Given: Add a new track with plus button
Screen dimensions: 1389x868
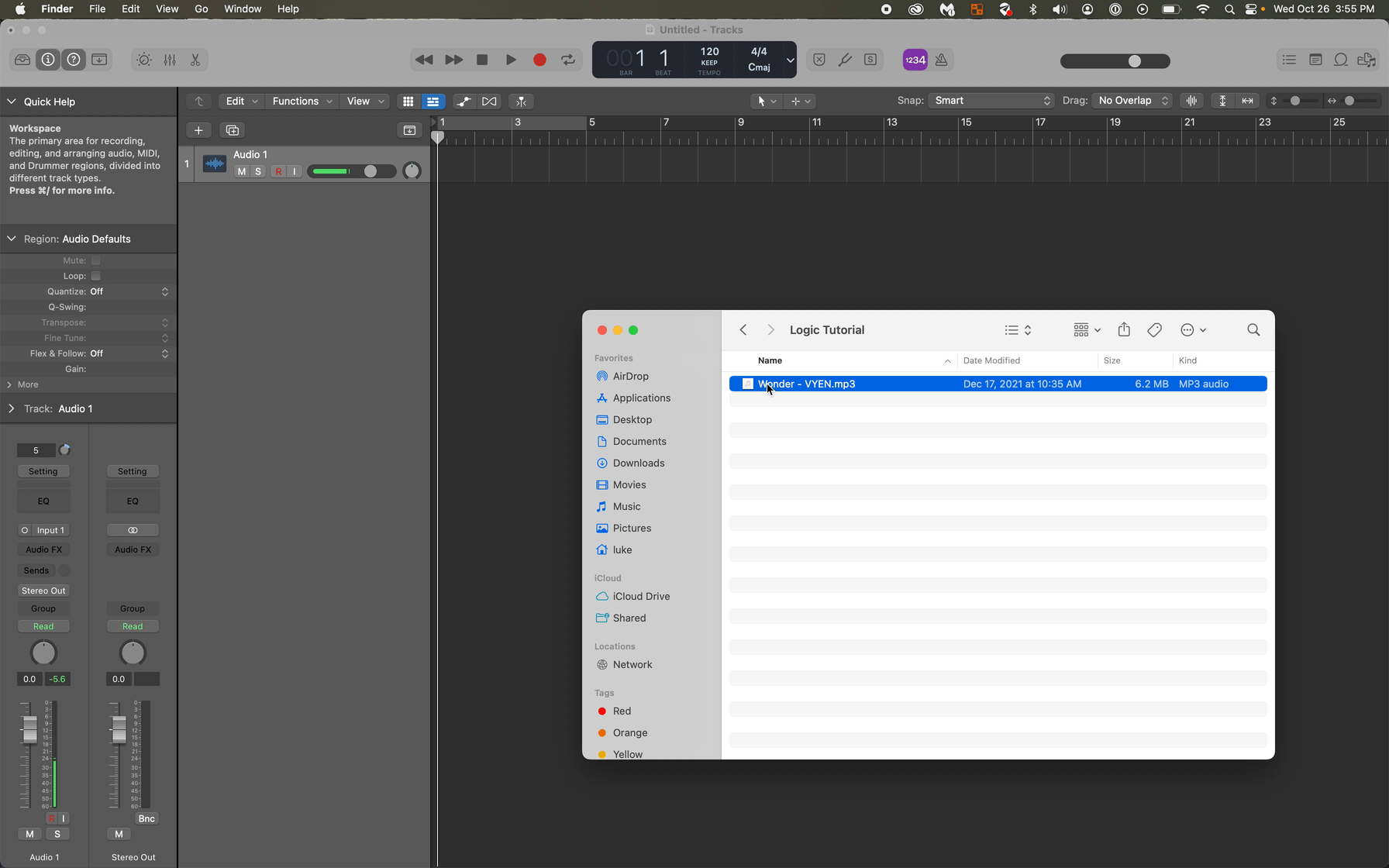Looking at the screenshot, I should click(198, 130).
